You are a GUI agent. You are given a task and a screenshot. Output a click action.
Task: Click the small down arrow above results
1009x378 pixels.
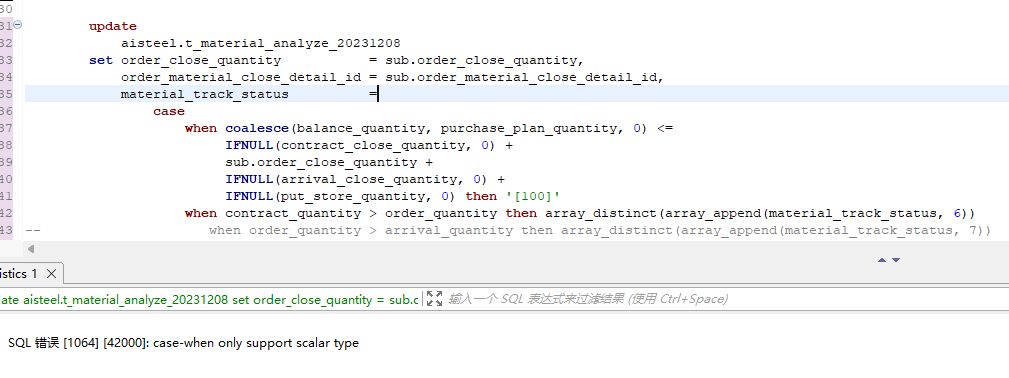click(895, 260)
